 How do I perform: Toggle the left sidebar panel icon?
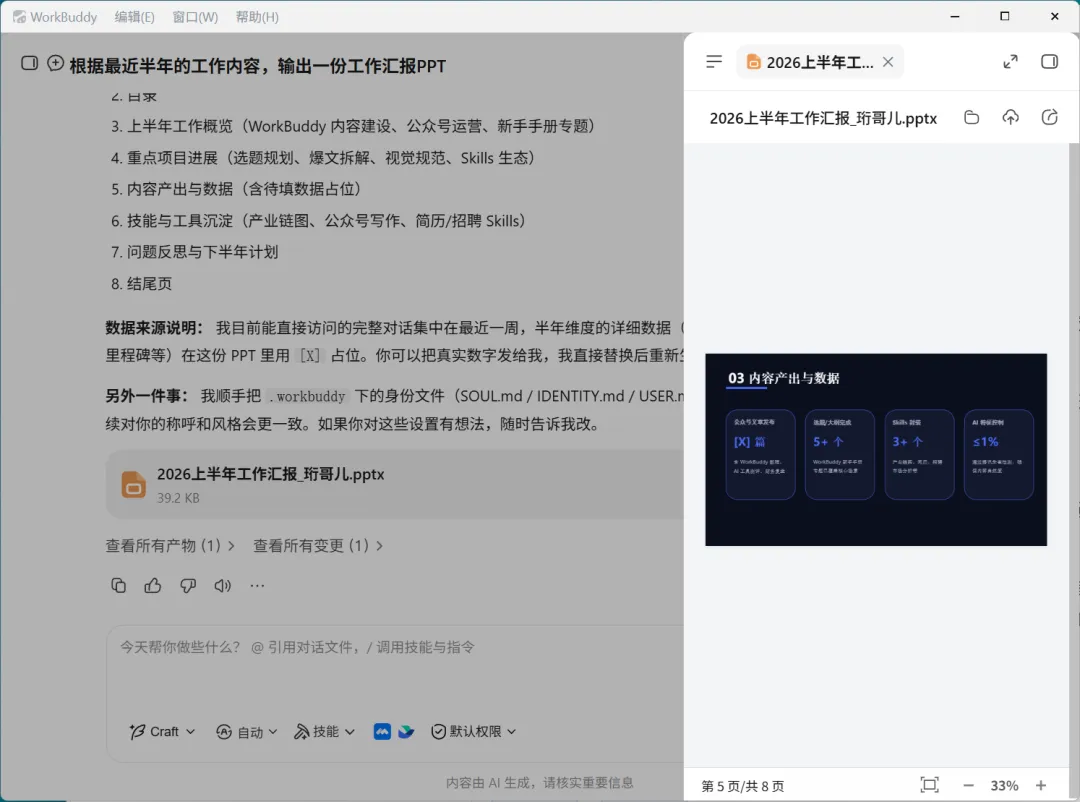coord(30,63)
